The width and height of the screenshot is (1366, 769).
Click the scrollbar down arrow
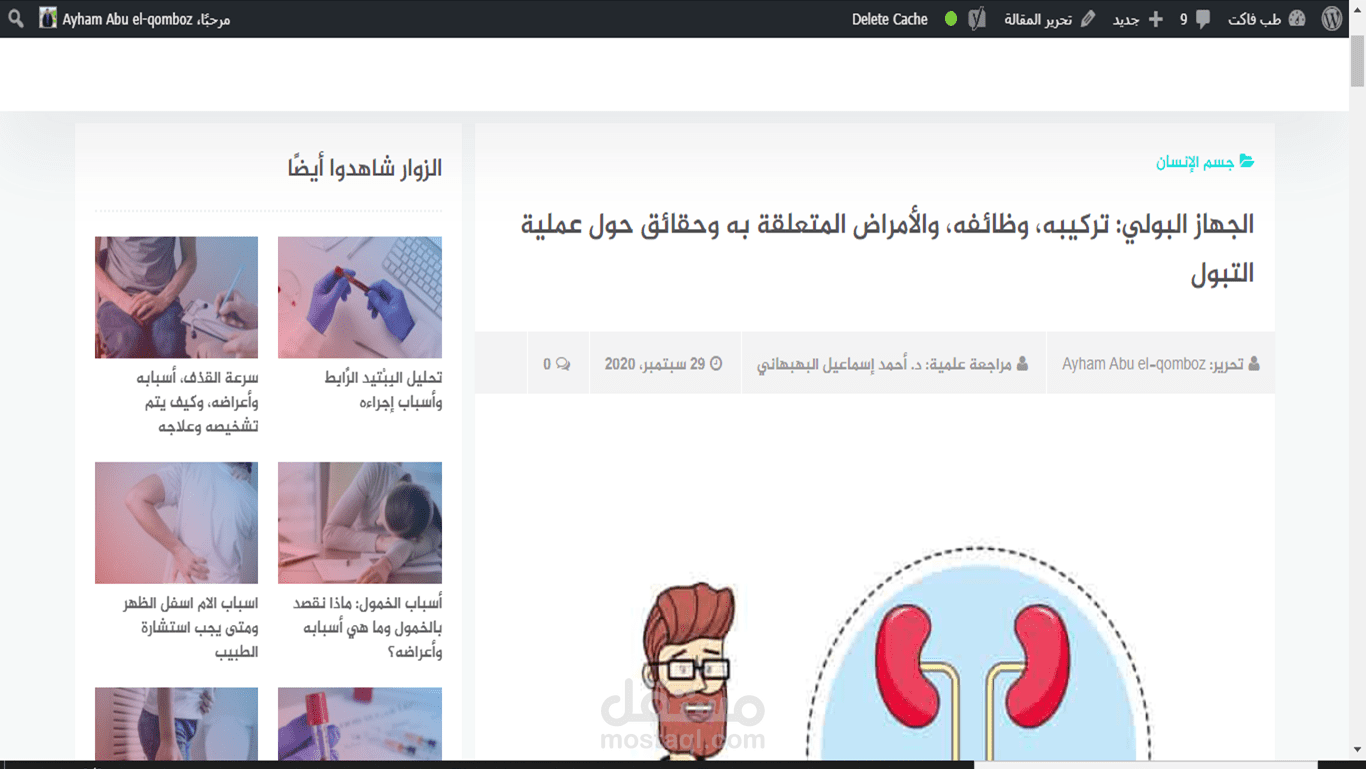(1357, 750)
